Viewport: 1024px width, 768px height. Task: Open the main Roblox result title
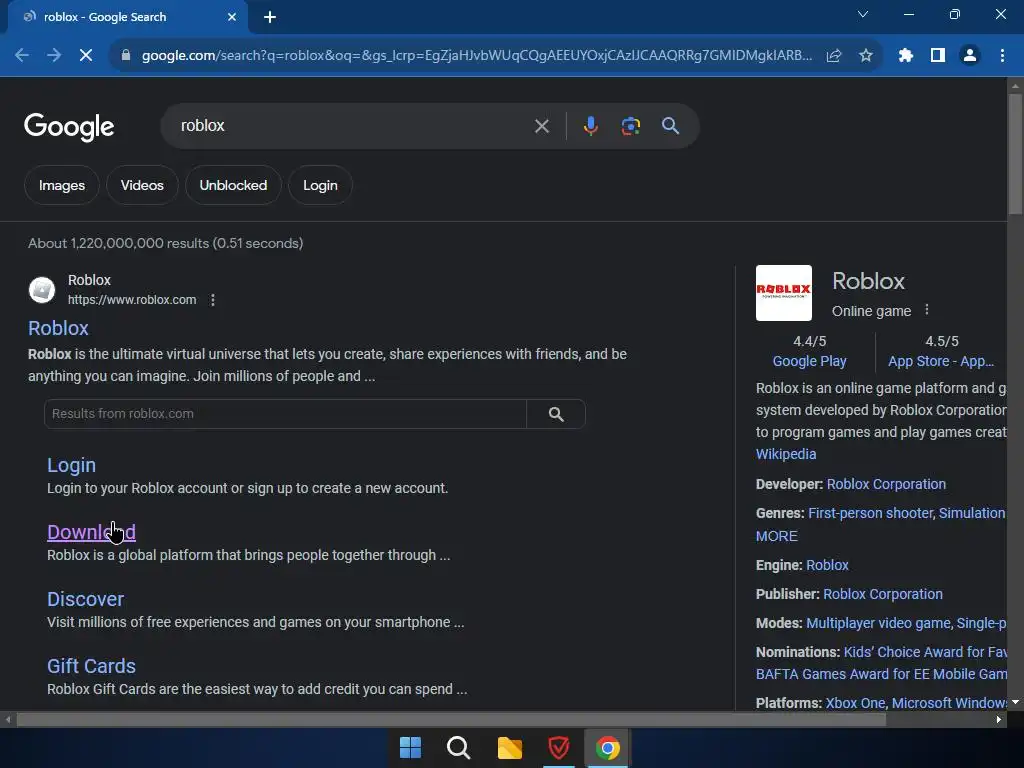(58, 328)
